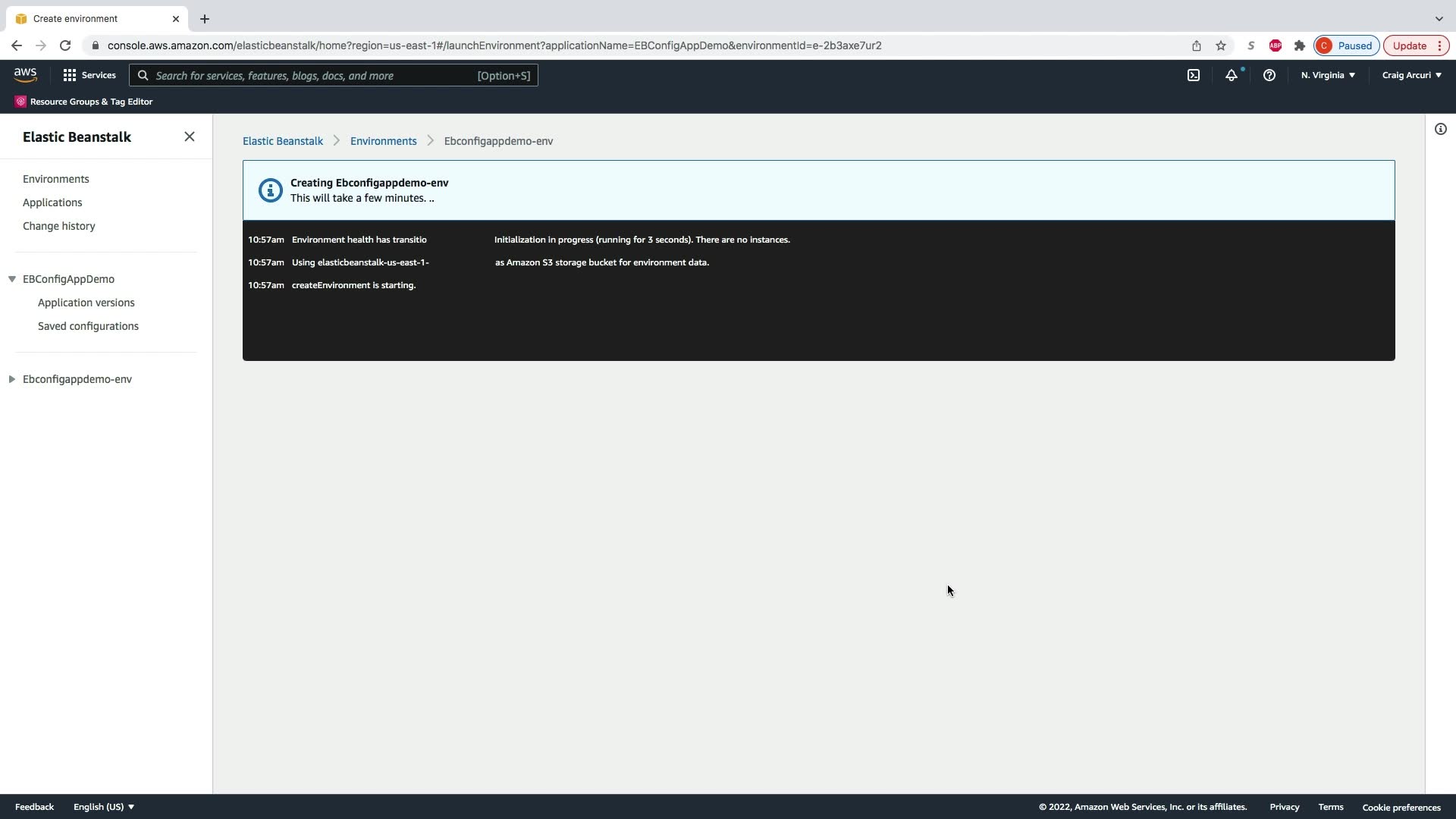Open the Craig Arcuri account menu
The image size is (1456, 819).
pos(1410,75)
